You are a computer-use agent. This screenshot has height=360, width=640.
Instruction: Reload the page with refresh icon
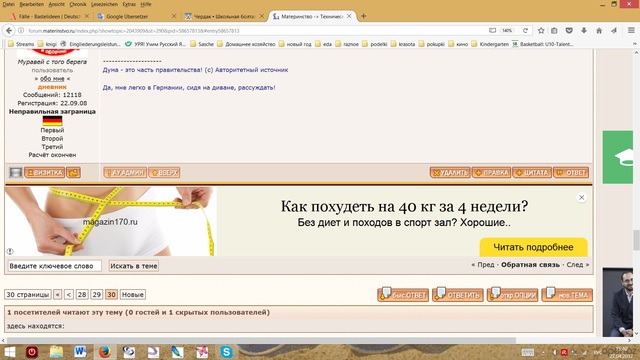point(525,31)
